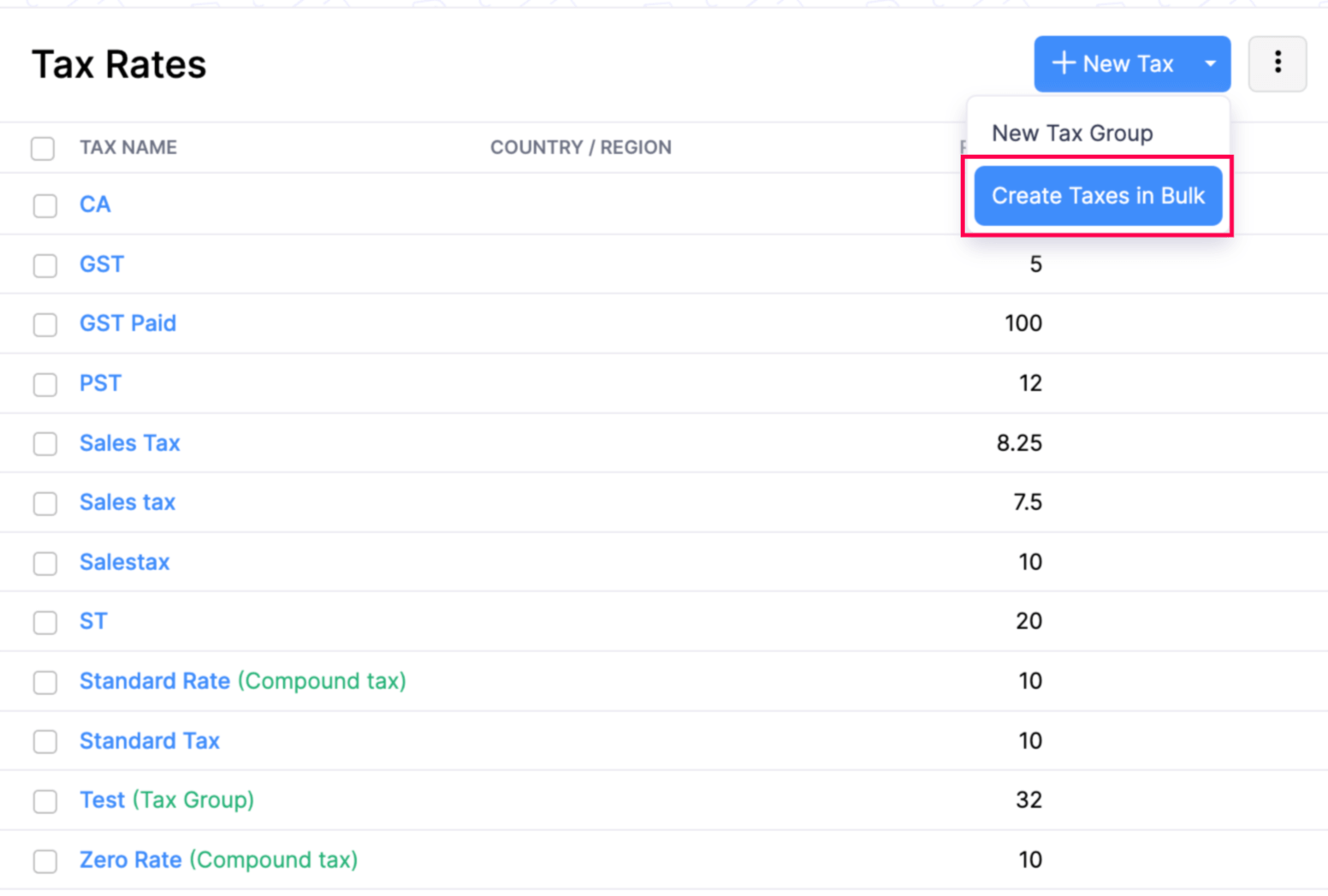Screen dimensions: 1328x896
Task: Select New Tax Group menu option
Action: click(1071, 134)
